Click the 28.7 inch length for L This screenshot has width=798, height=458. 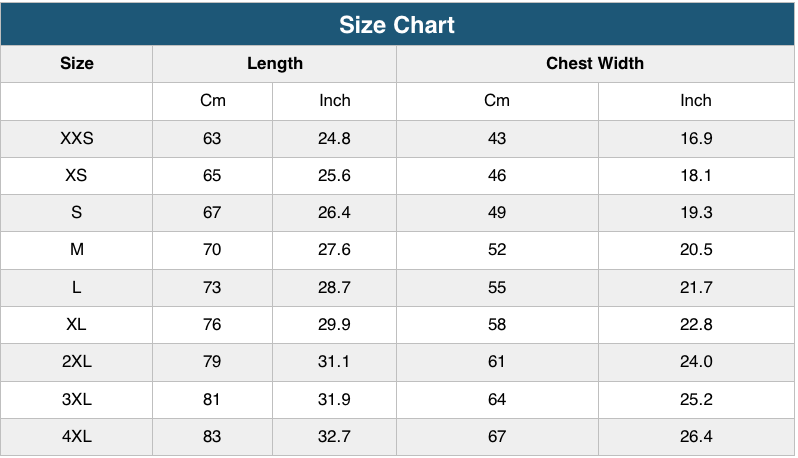[334, 288]
